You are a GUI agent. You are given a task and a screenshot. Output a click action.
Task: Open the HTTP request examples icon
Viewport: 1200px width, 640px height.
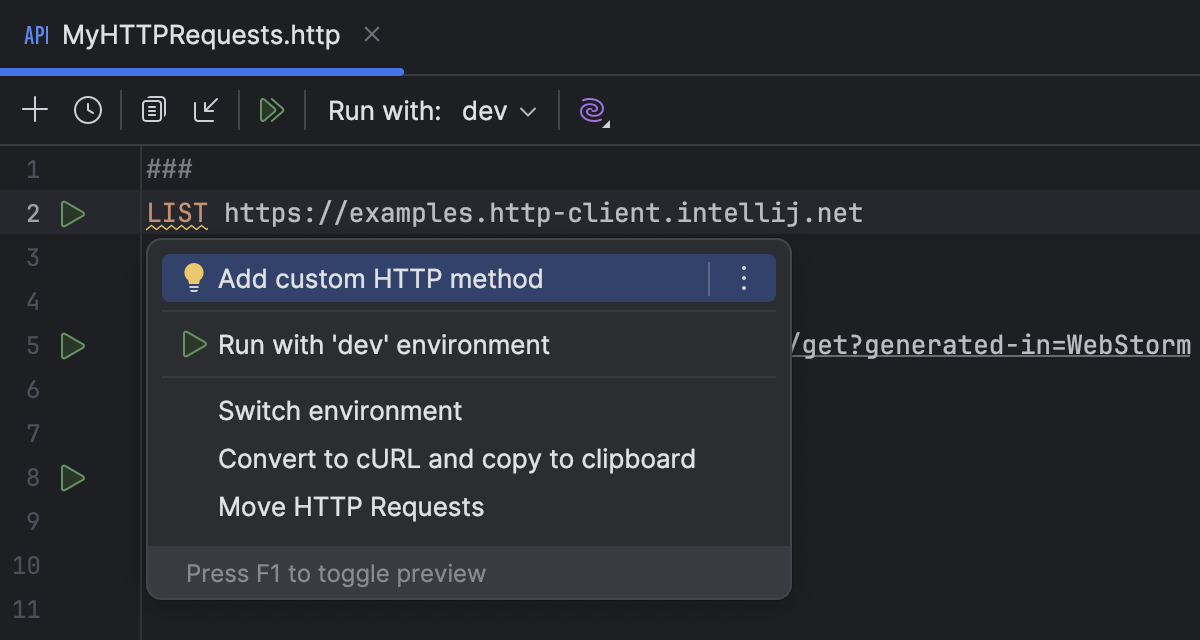pyautogui.click(x=152, y=110)
